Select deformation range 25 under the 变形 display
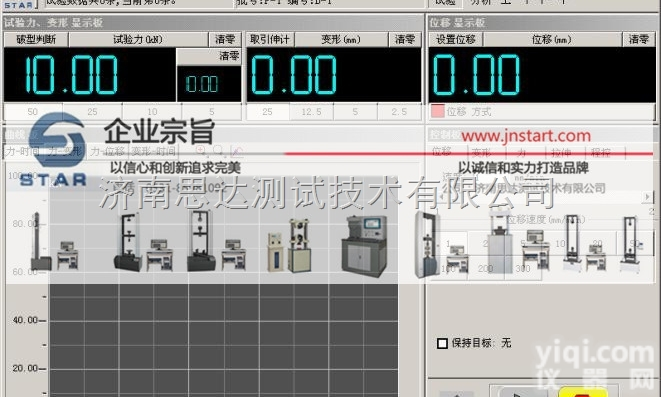The width and height of the screenshot is (661, 397). tap(268, 112)
